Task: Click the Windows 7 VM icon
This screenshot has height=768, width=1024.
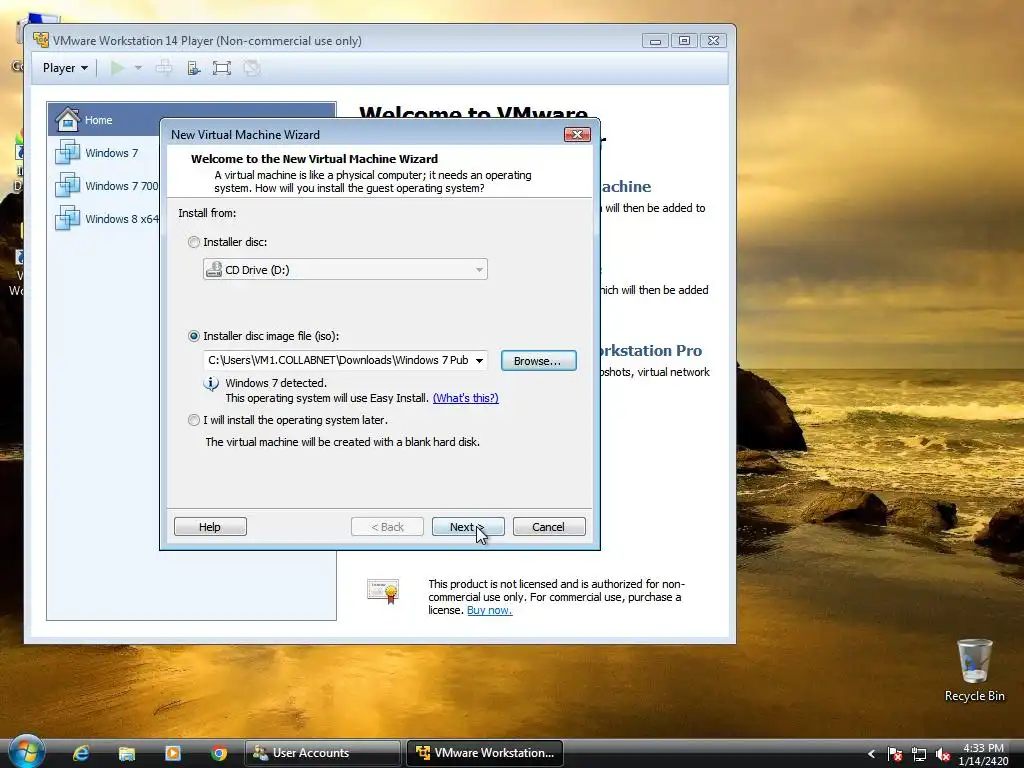Action: tap(67, 152)
